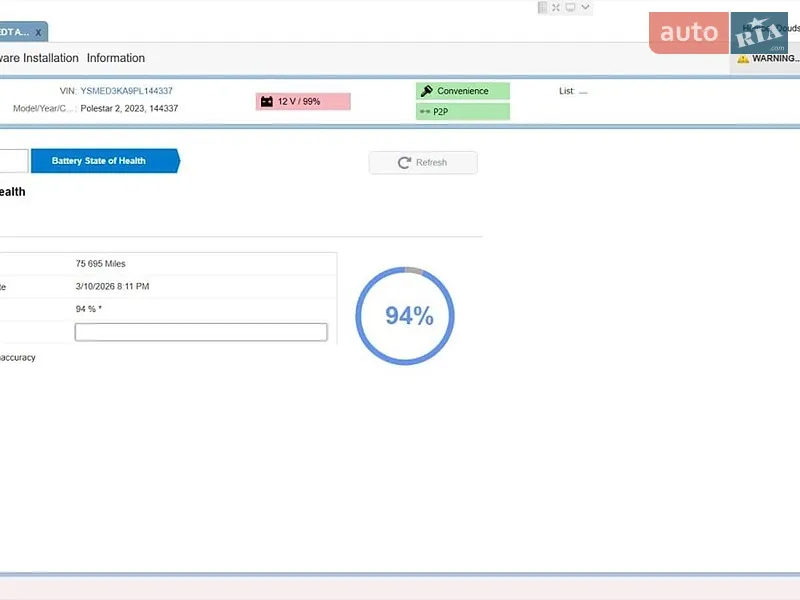Click the Convenience mode key icon
This screenshot has width=800, height=600.
pos(427,91)
